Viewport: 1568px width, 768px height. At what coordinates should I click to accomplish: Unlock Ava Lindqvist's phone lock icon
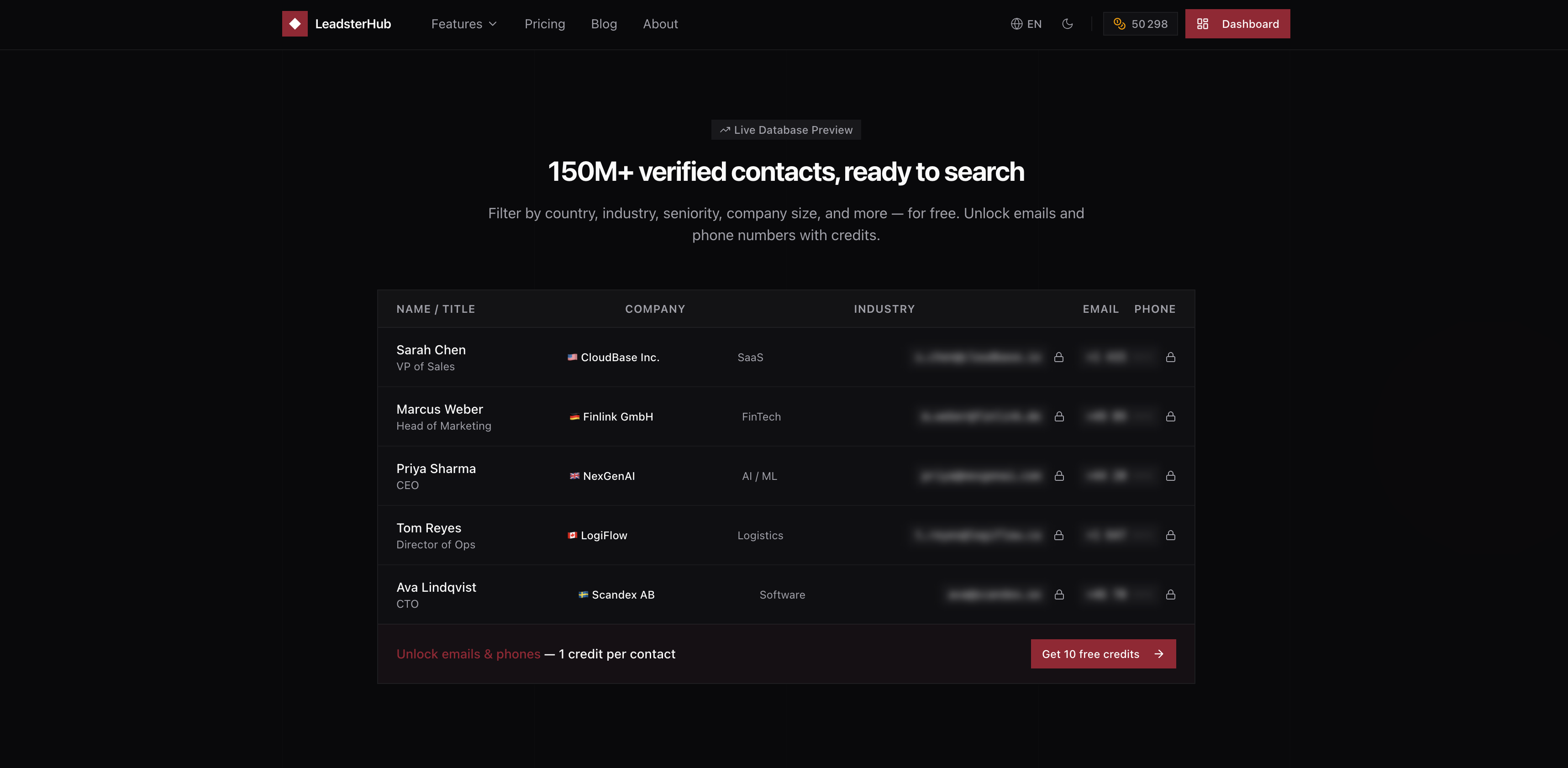(x=1170, y=594)
